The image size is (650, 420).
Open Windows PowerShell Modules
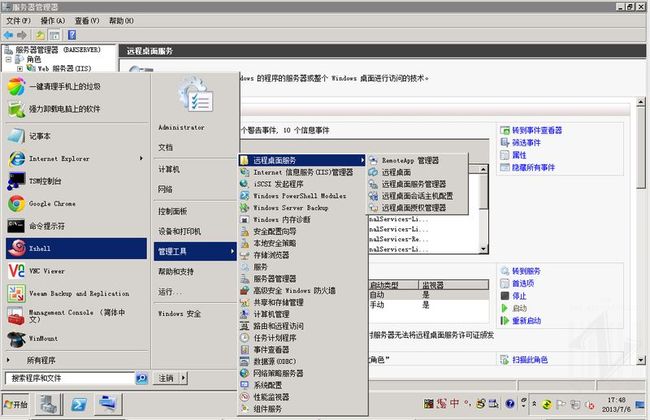click(302, 196)
